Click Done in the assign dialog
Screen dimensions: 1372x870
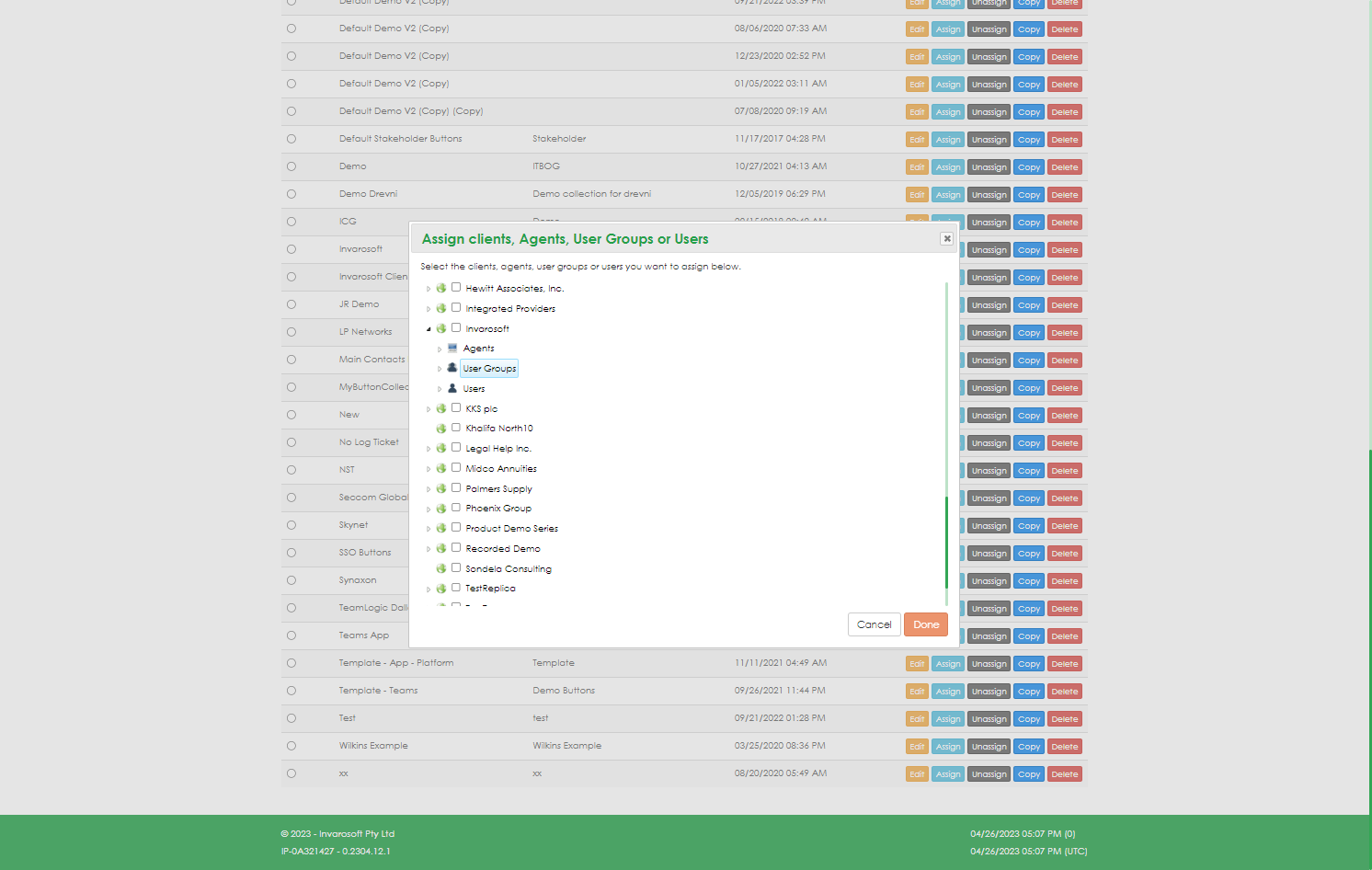tap(926, 624)
